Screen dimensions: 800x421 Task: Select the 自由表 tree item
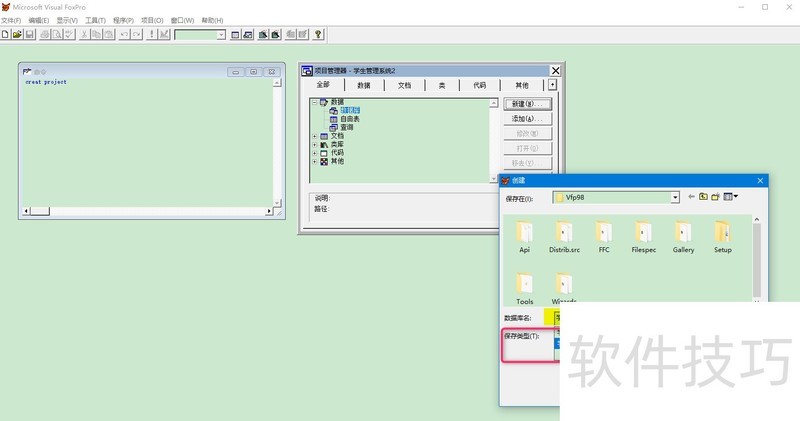pos(350,119)
